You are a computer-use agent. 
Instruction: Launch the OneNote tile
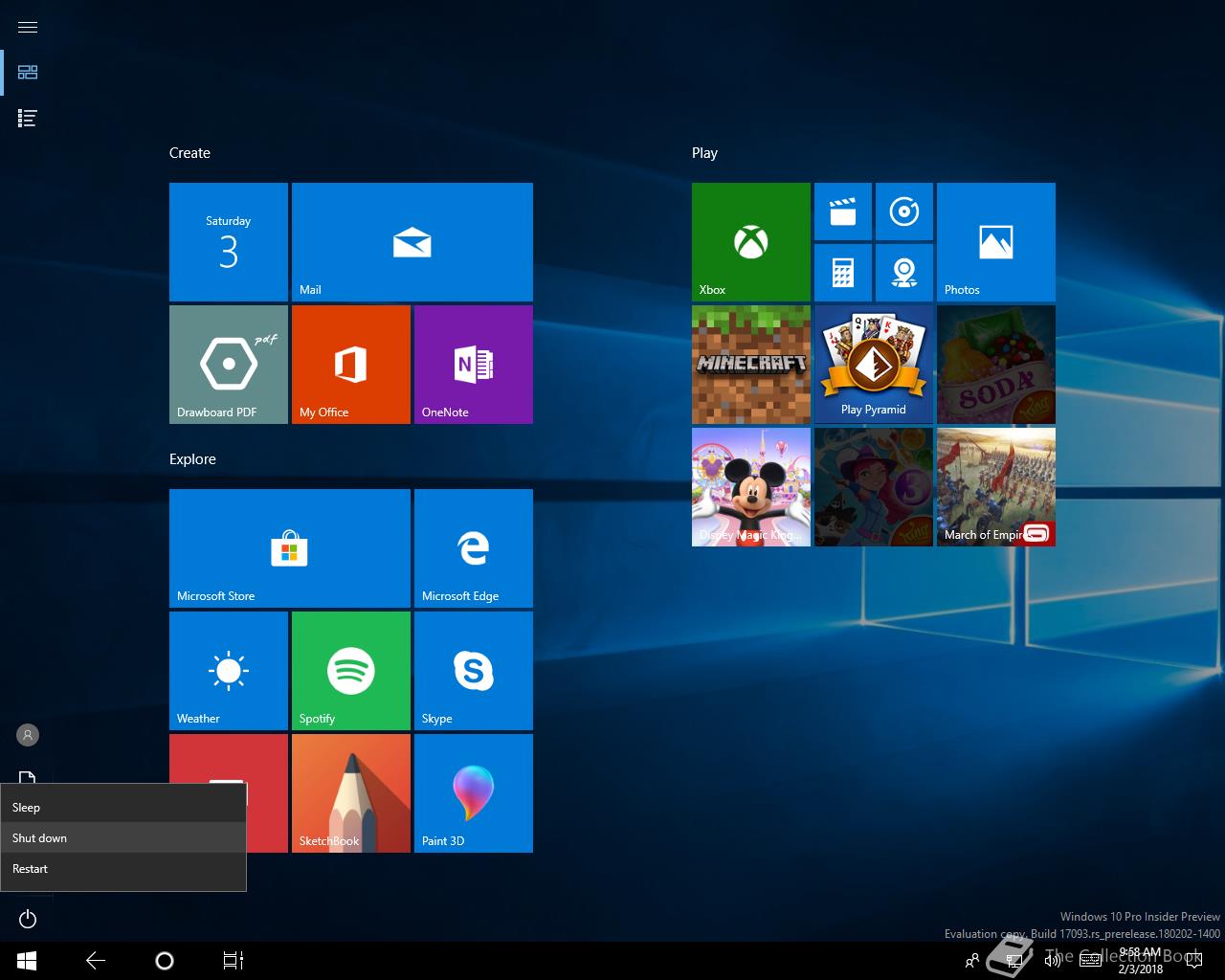[474, 365]
